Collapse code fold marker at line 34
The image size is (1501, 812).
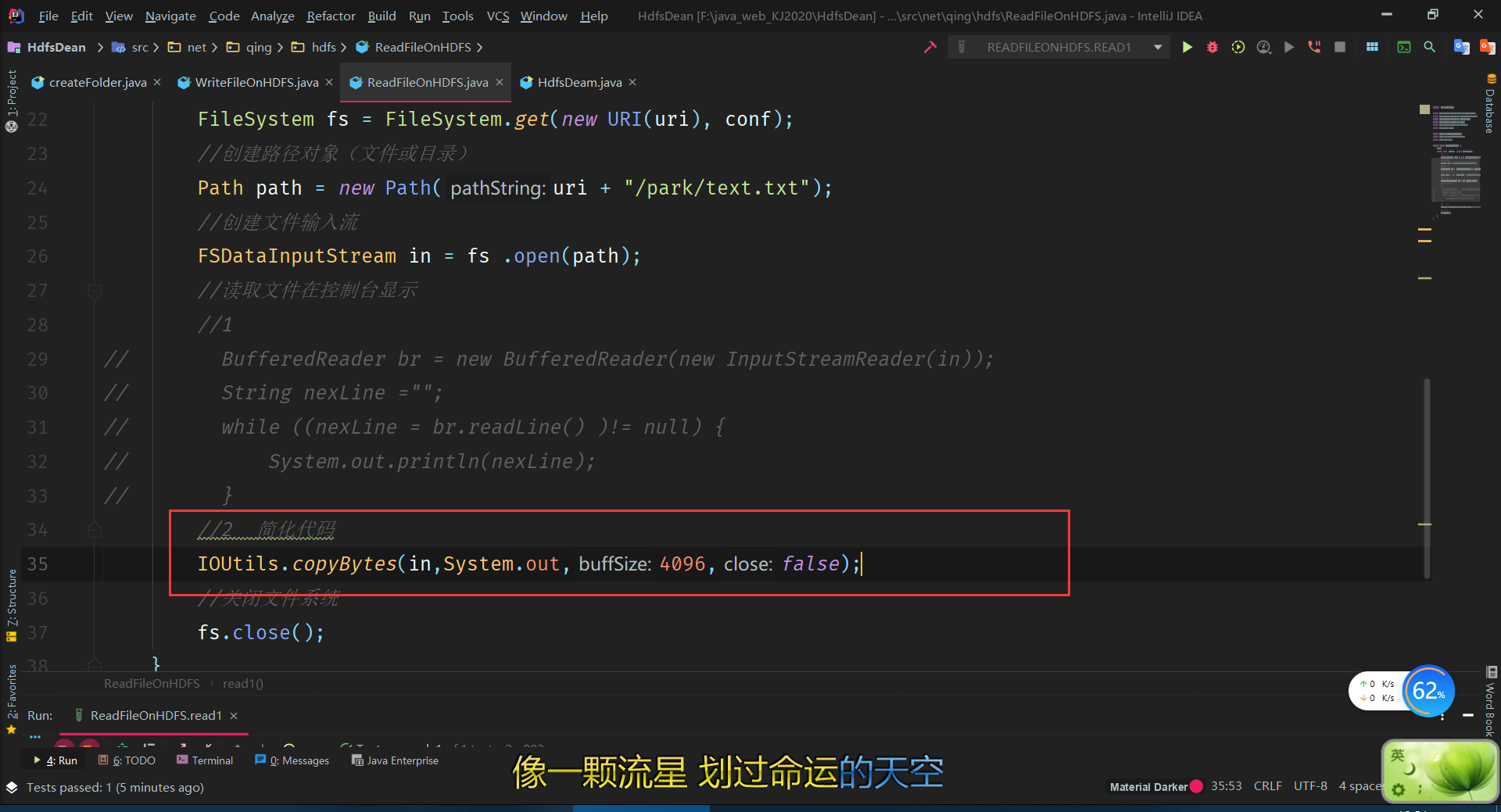point(95,531)
